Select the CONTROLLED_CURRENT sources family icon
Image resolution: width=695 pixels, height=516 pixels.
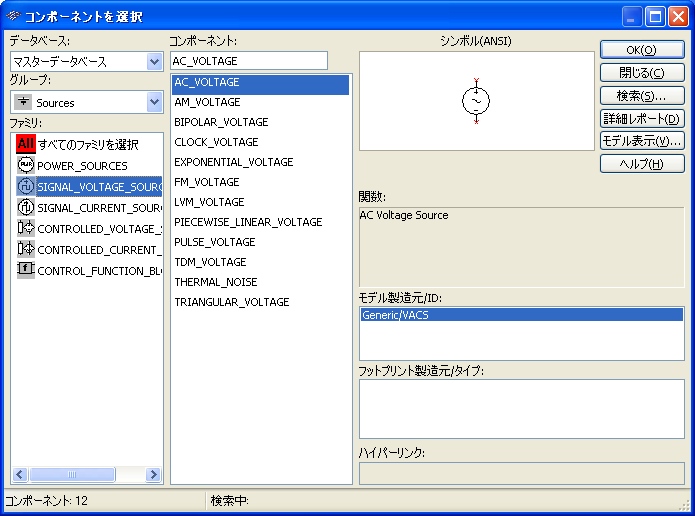(x=26, y=249)
